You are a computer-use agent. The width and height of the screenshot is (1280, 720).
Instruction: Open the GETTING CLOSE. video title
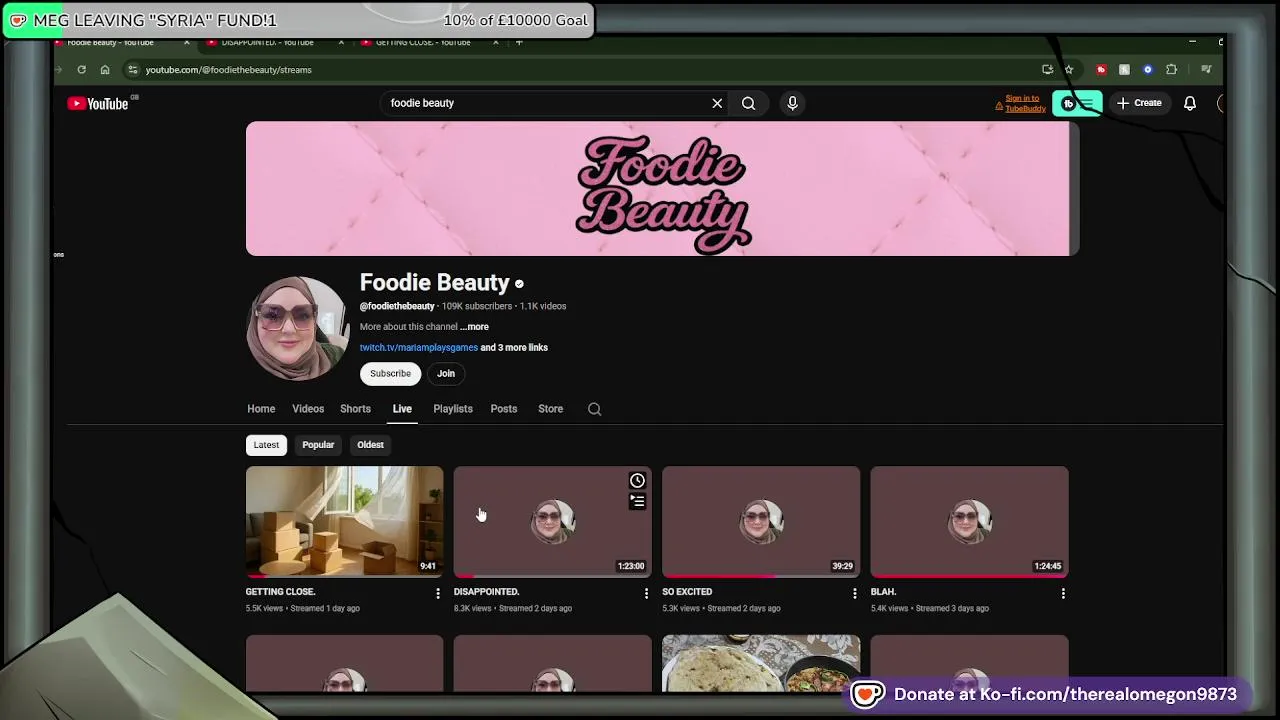[x=280, y=592]
